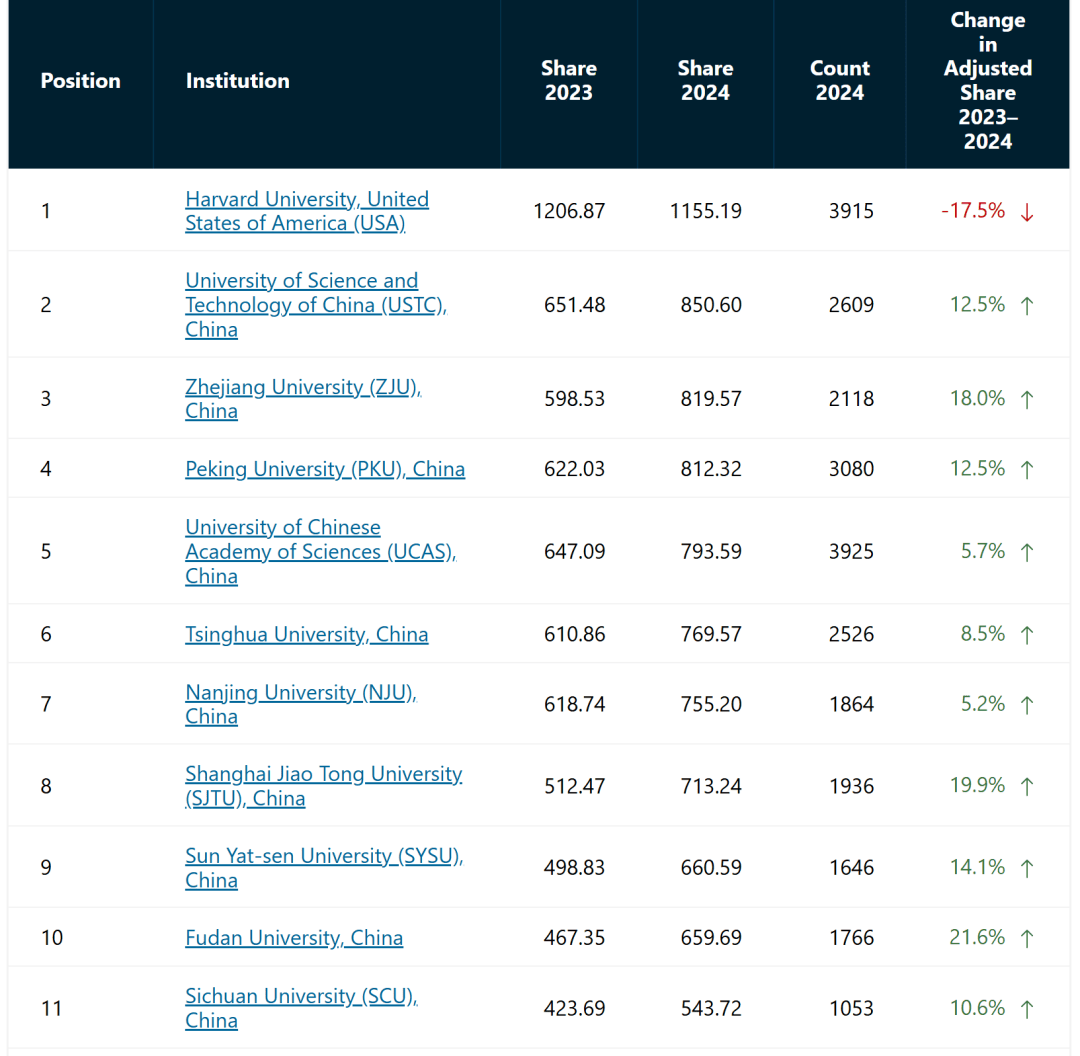Click the up arrow next to 19.9%
The width and height of the screenshot is (1080, 1056).
click(x=1027, y=787)
